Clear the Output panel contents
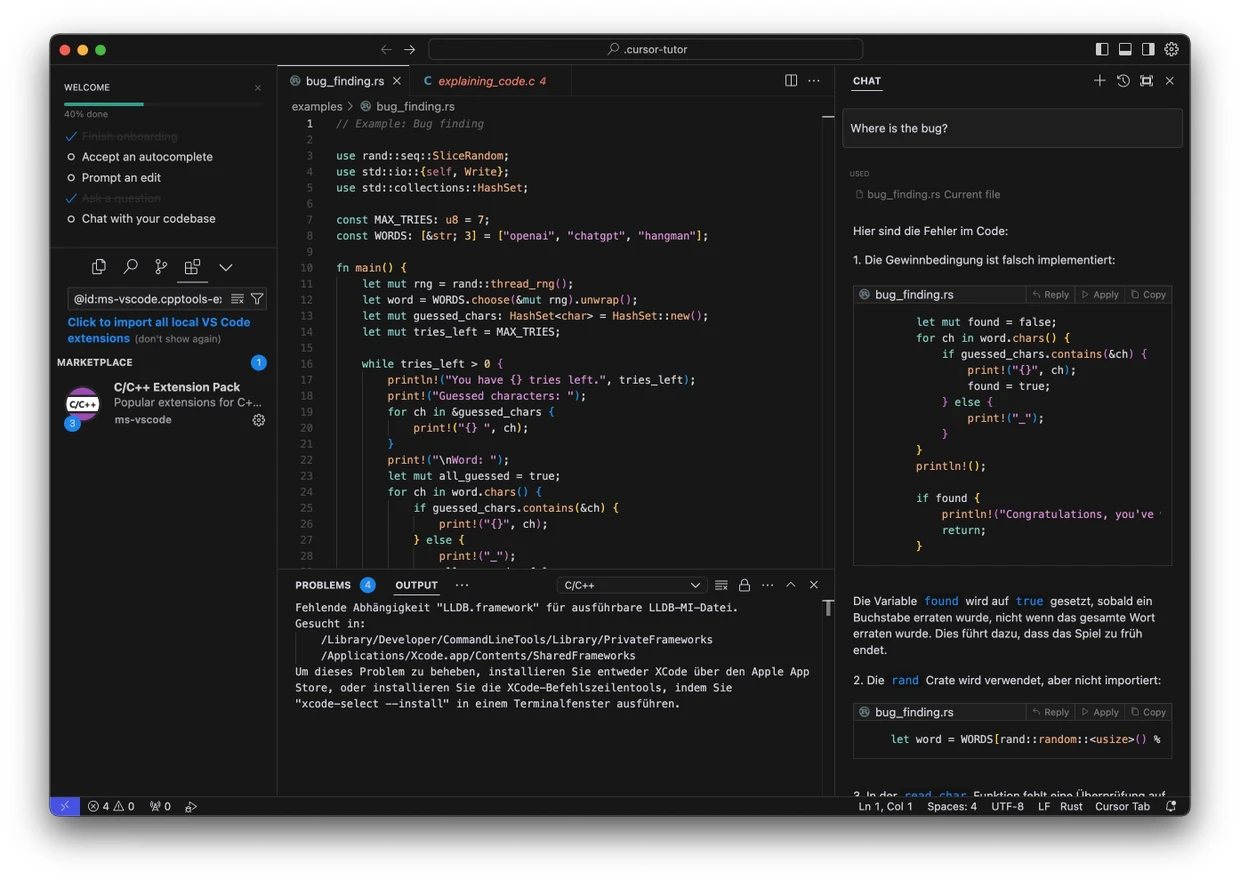The image size is (1240, 882). pyautogui.click(x=721, y=585)
